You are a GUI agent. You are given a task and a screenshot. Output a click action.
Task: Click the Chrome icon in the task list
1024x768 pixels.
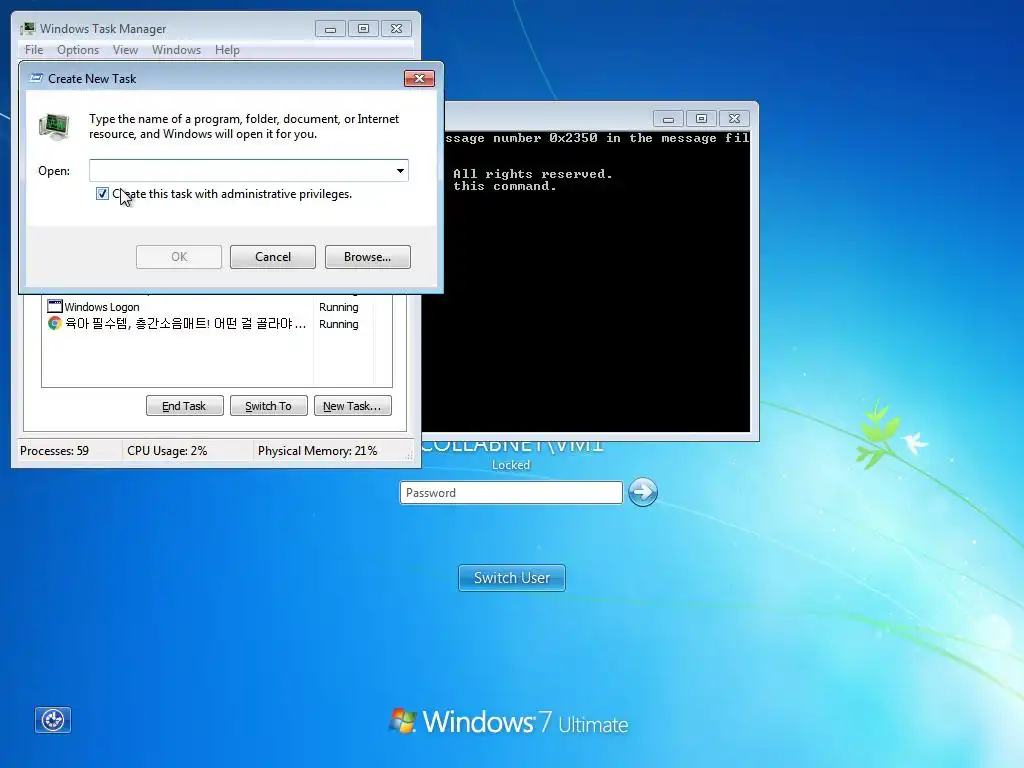point(54,323)
